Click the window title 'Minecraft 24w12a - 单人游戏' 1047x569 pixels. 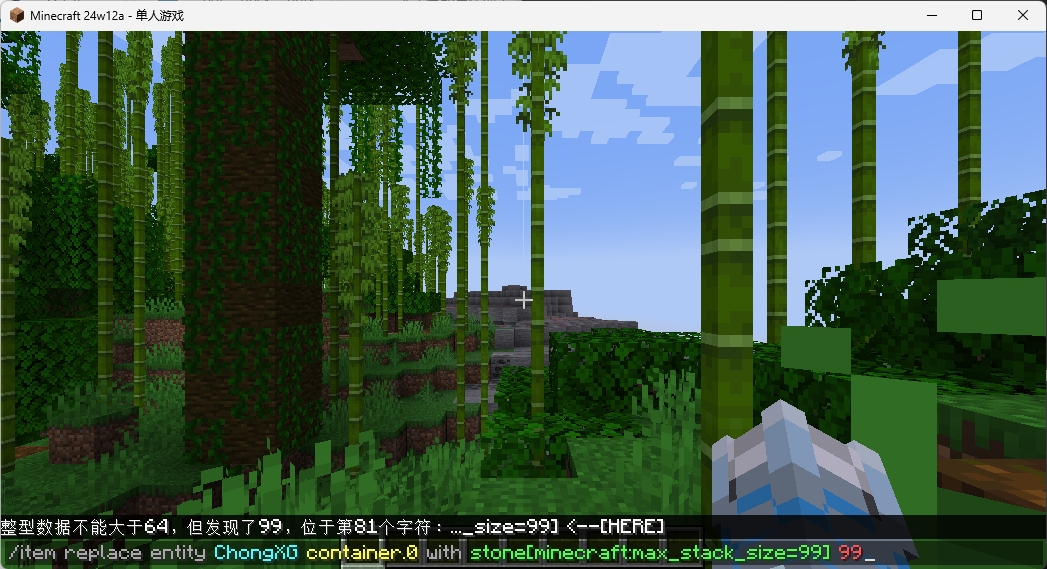click(x=107, y=15)
